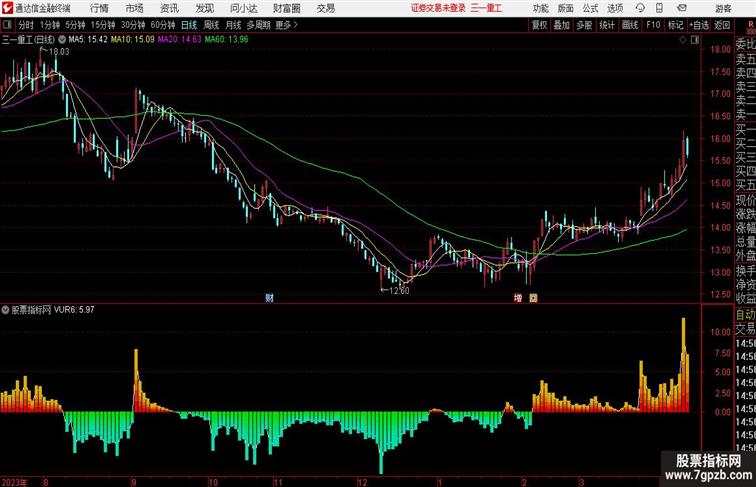Switch to 5分钟 period
Viewport: 756px width, 487px height.
click(x=75, y=25)
